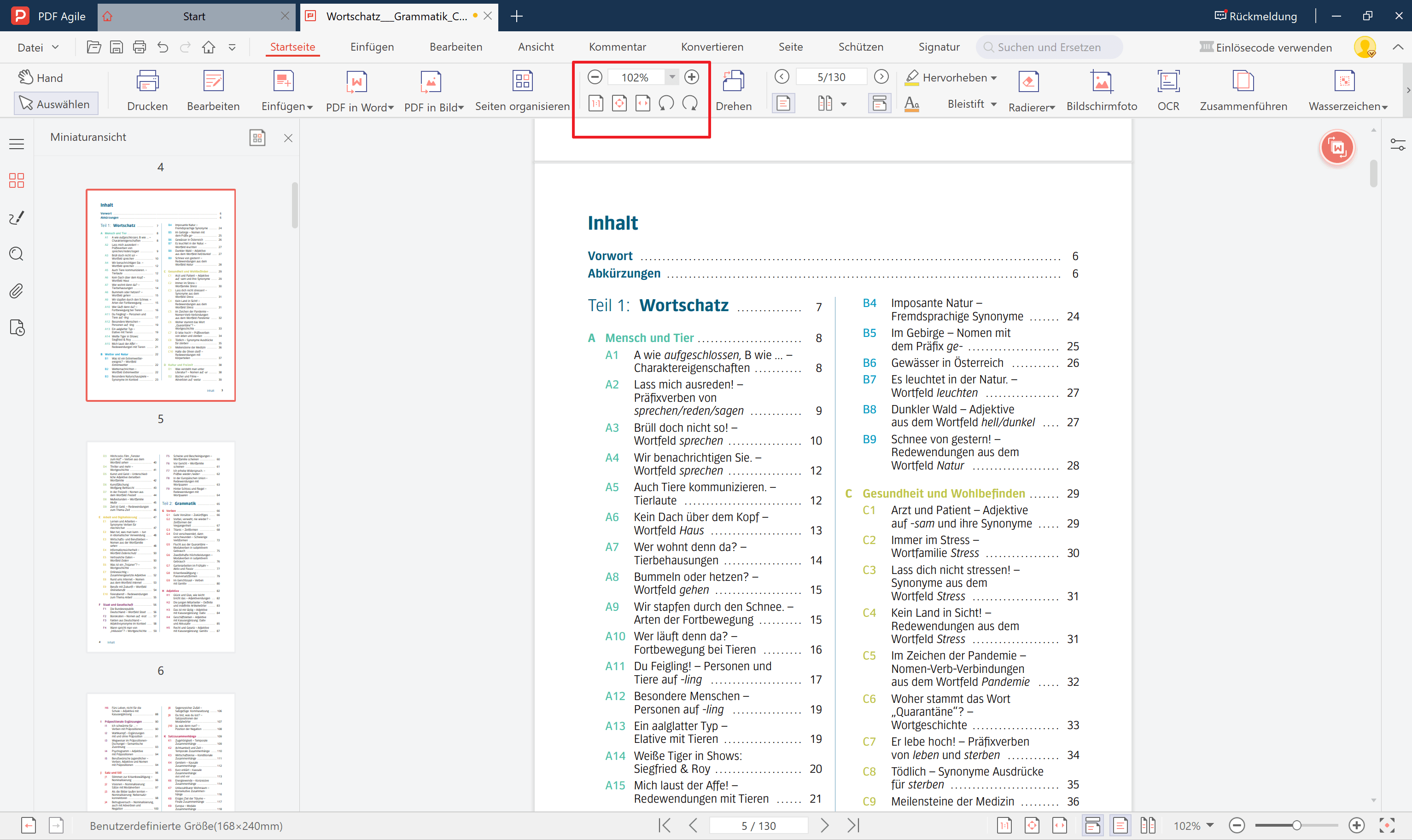Viewport: 1412px width, 840px height.
Task: Open a new tab with plus button
Action: [516, 17]
